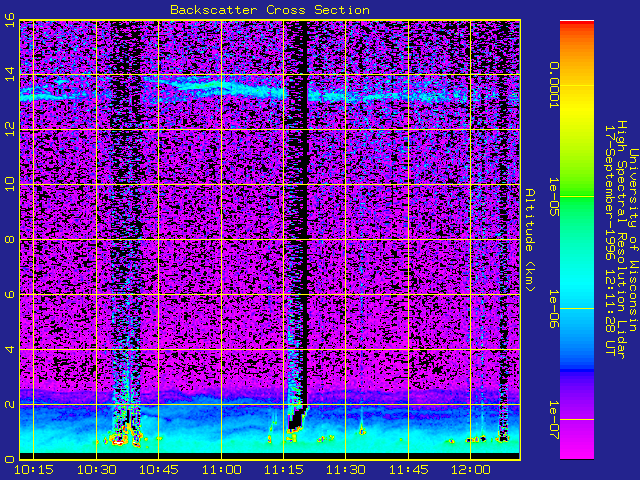This screenshot has height=480, width=640.
Task: Click the 12:00 time axis label
Action: click(x=471, y=470)
